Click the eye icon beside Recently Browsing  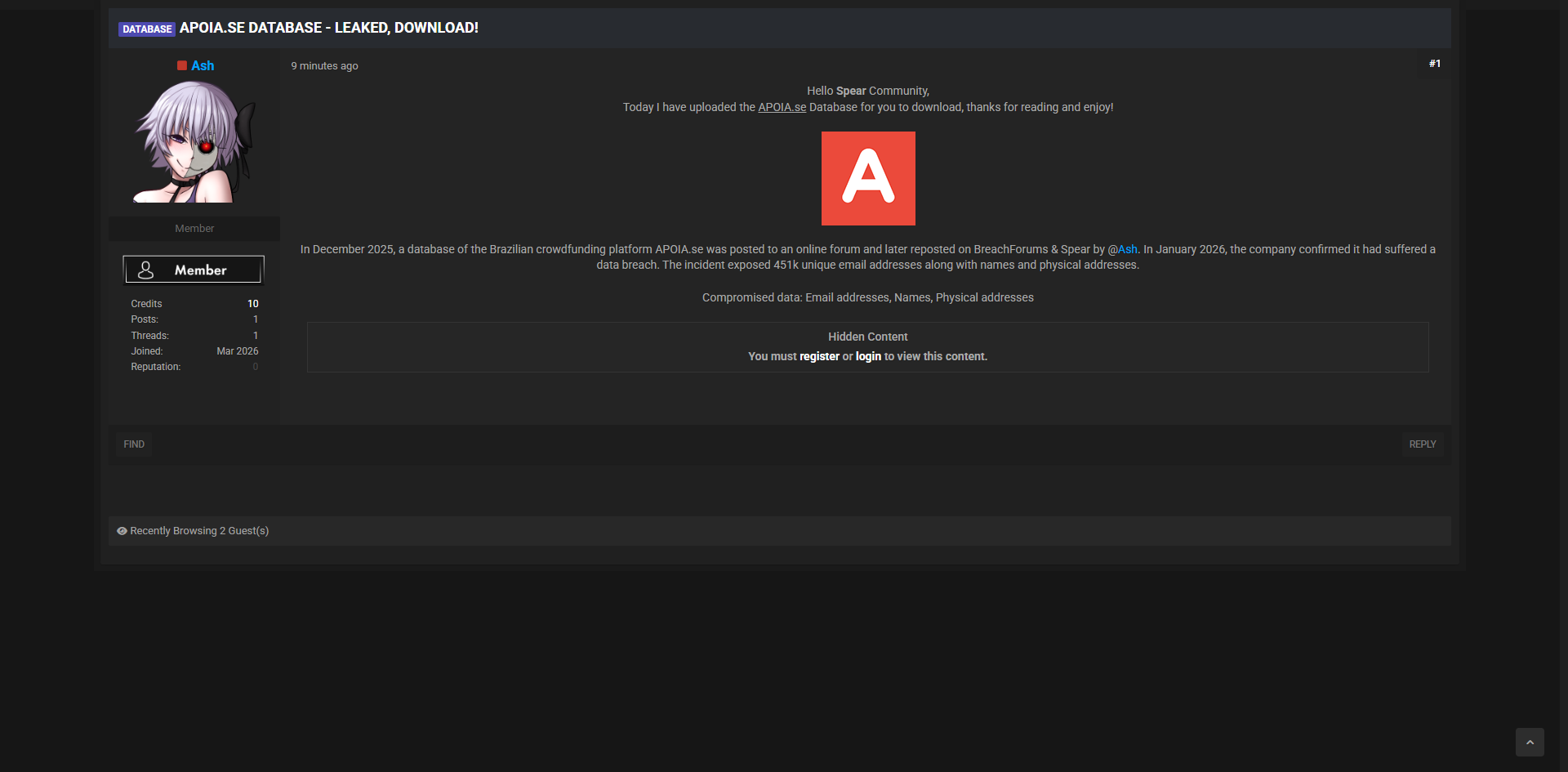(122, 531)
